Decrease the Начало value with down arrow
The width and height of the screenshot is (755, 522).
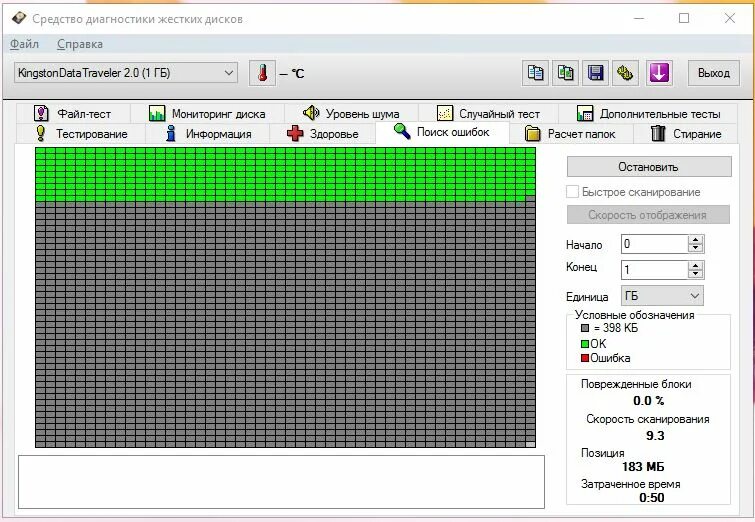tap(695, 248)
